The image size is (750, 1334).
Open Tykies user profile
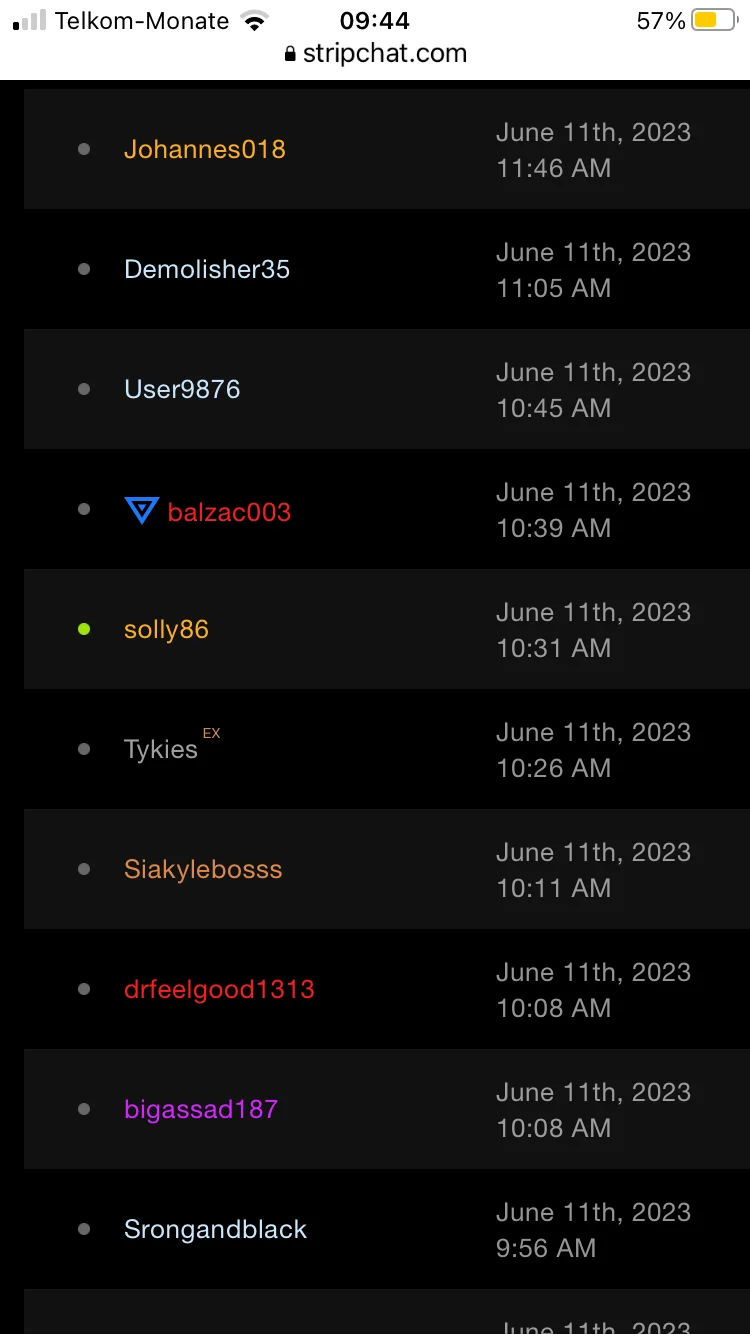point(161,750)
